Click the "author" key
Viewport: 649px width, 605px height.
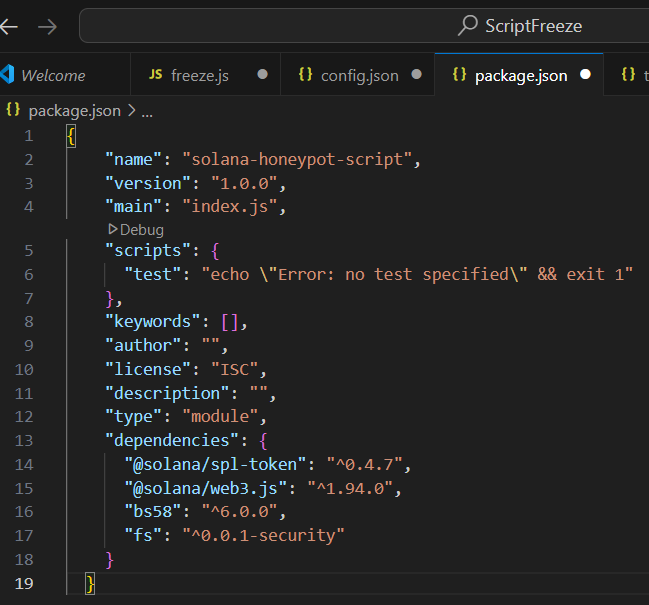click(x=143, y=346)
